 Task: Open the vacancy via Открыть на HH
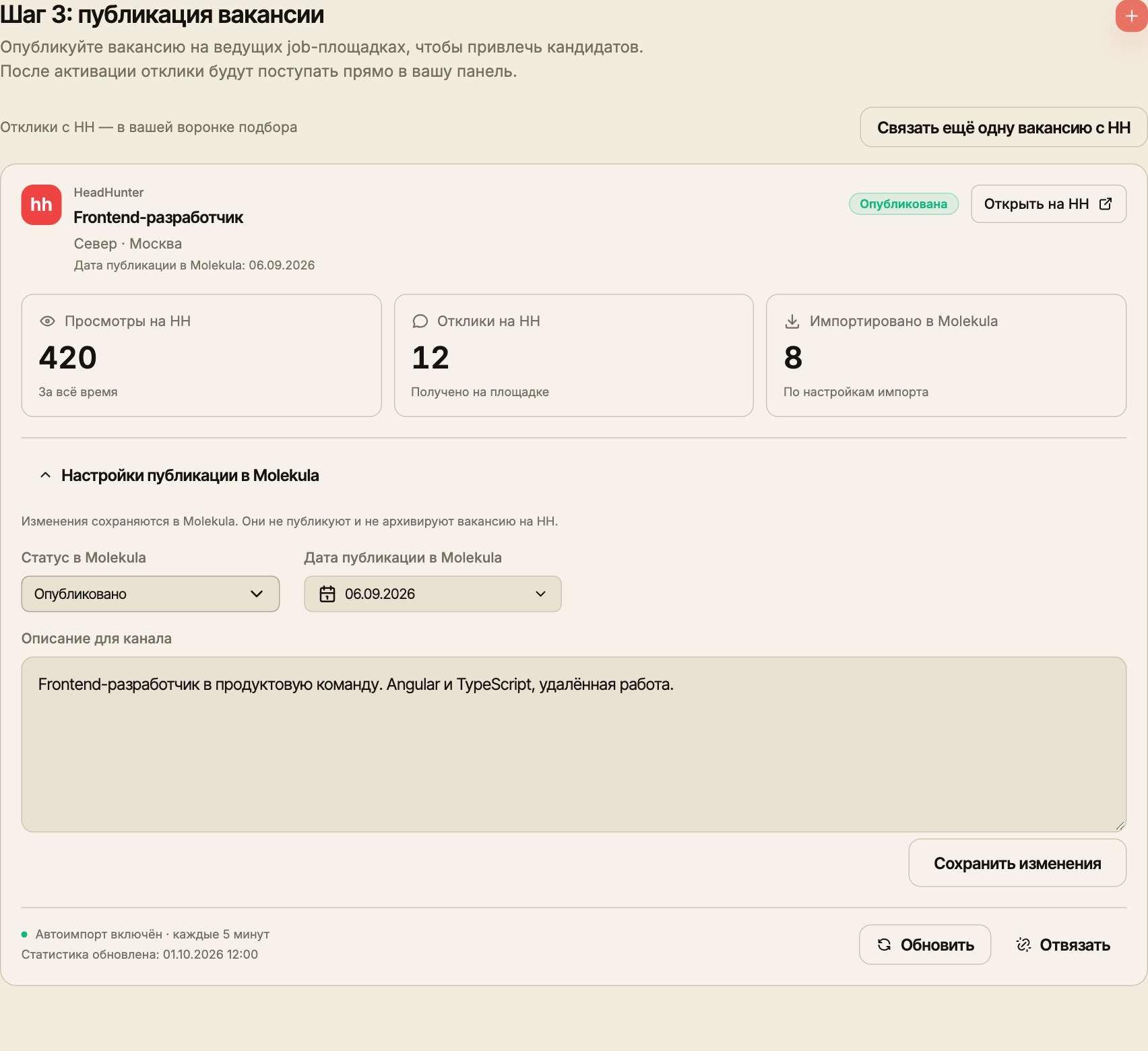pyautogui.click(x=1048, y=203)
